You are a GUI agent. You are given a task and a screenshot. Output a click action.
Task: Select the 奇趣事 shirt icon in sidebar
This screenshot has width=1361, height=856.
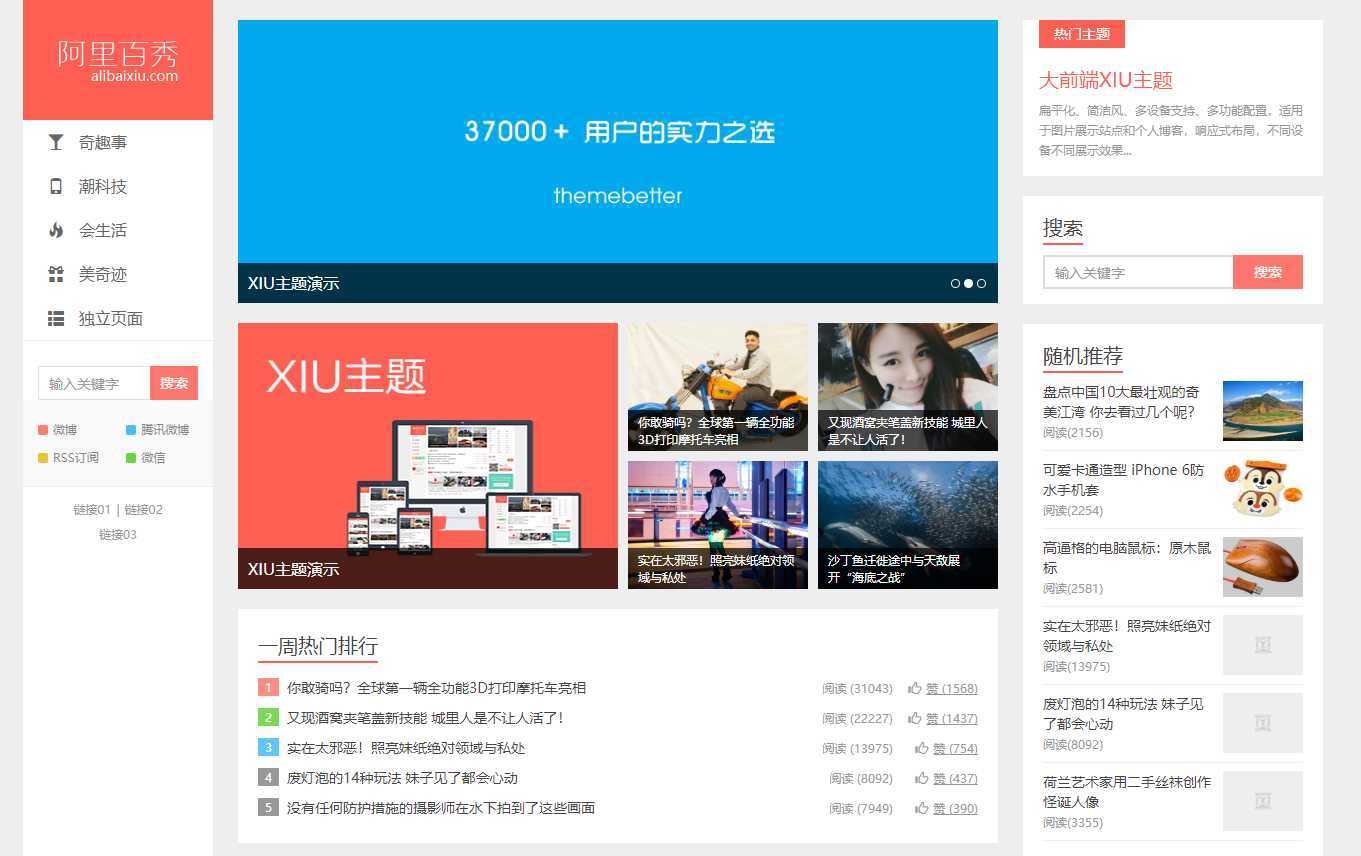click(x=56, y=142)
